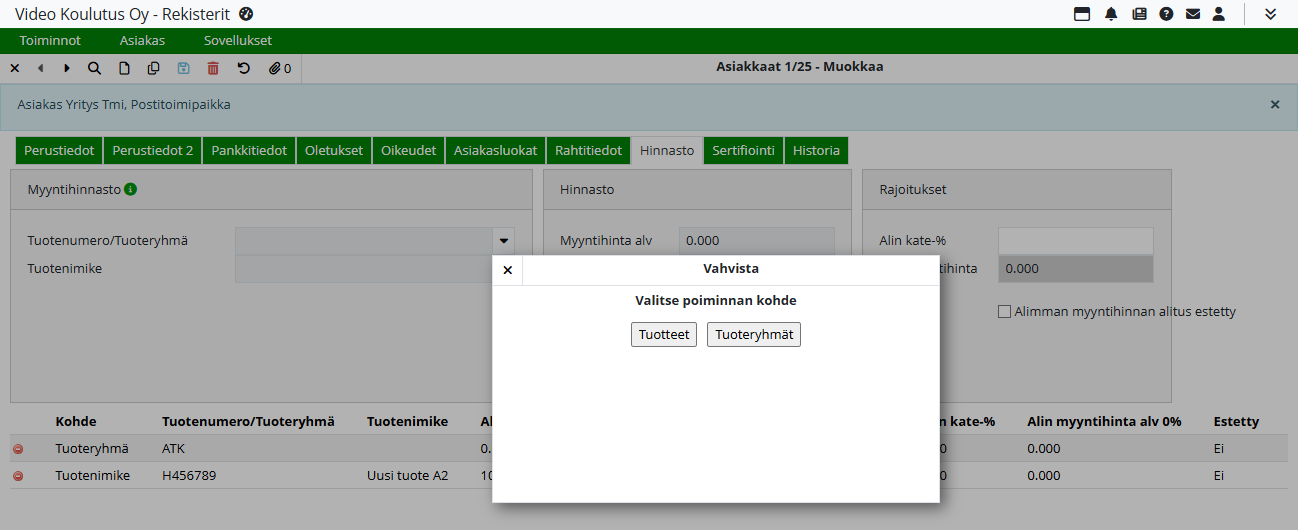Switch to the Pankkitiedot tab
1298x530 pixels.
point(249,151)
